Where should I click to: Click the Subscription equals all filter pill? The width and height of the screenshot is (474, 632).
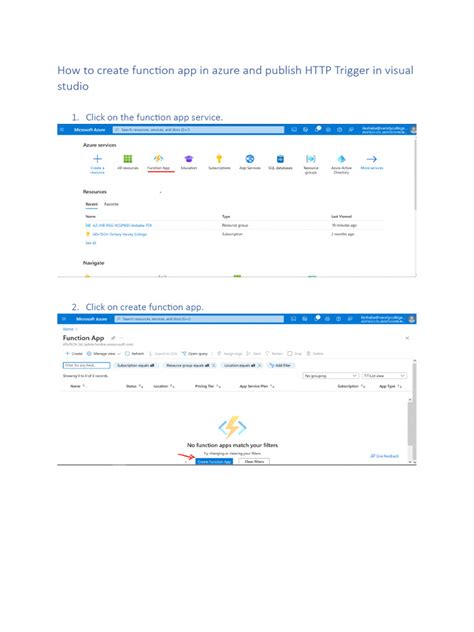(x=135, y=365)
